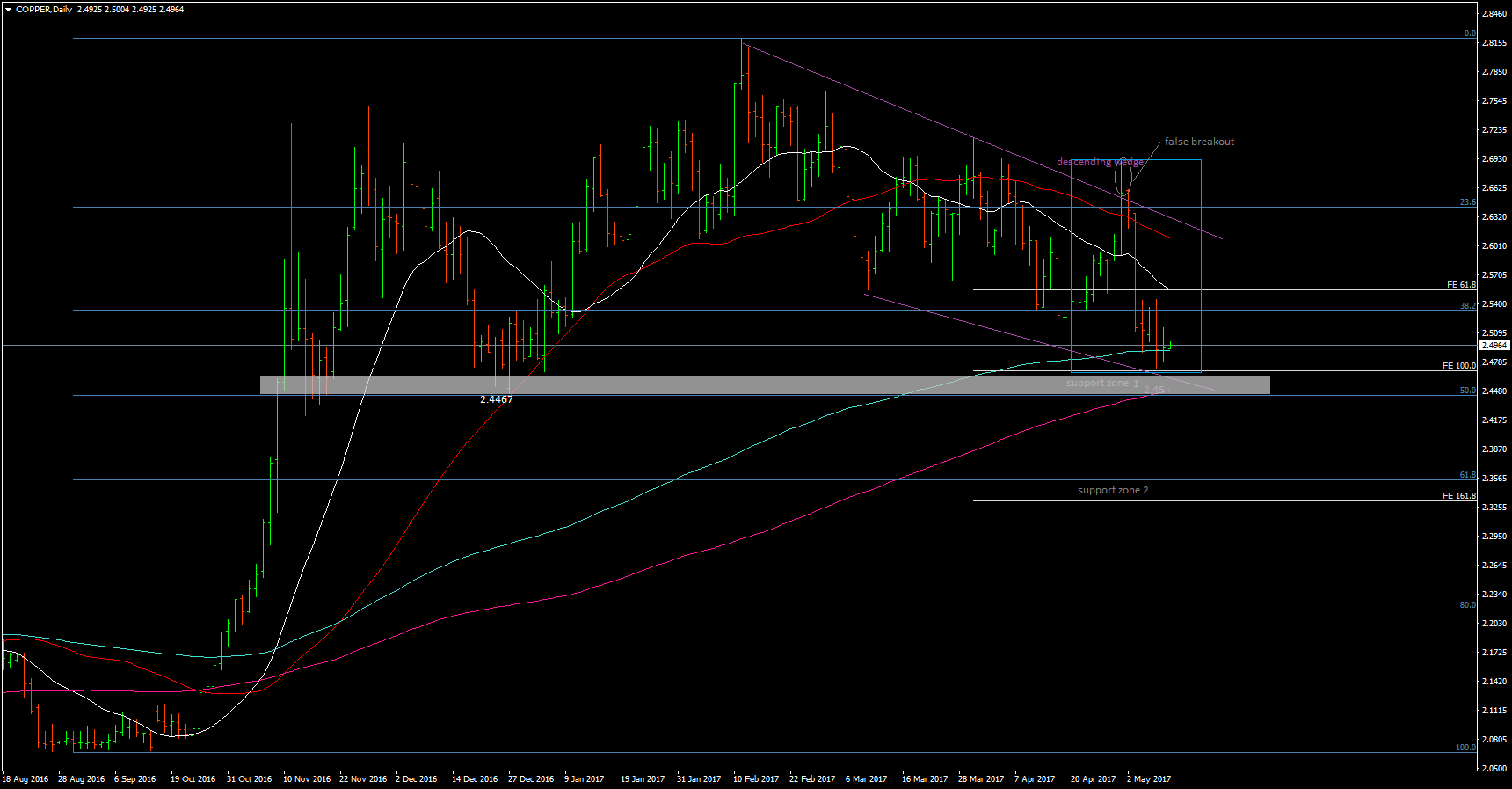Click the COPPER,Daily chart title text
Image resolution: width=1512 pixels, height=789 pixels.
tap(44, 10)
